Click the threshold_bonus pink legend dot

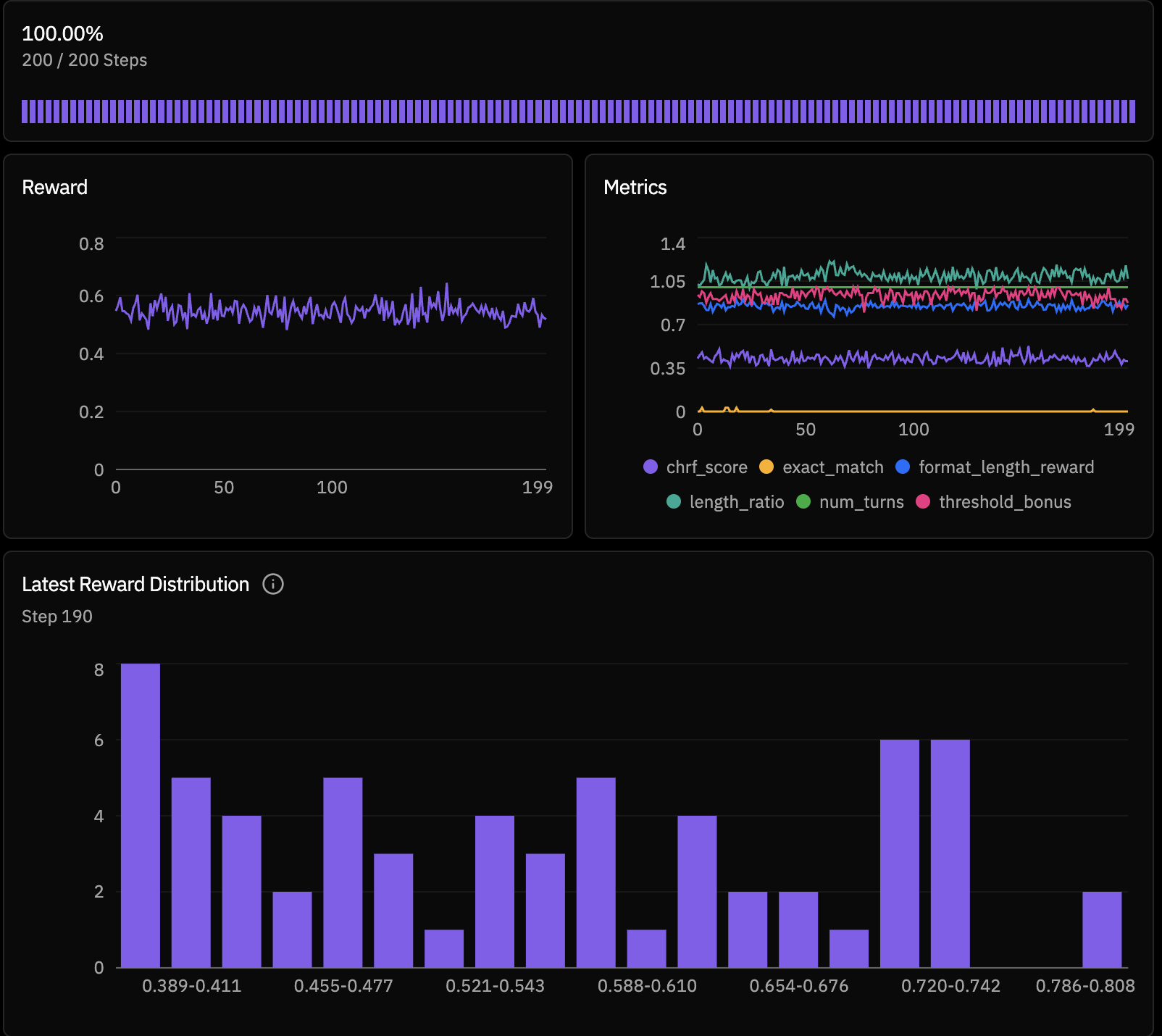pos(924,502)
